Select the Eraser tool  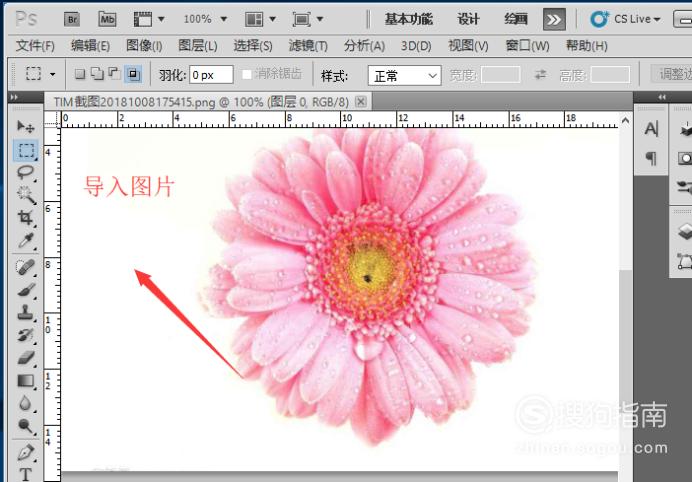26,358
